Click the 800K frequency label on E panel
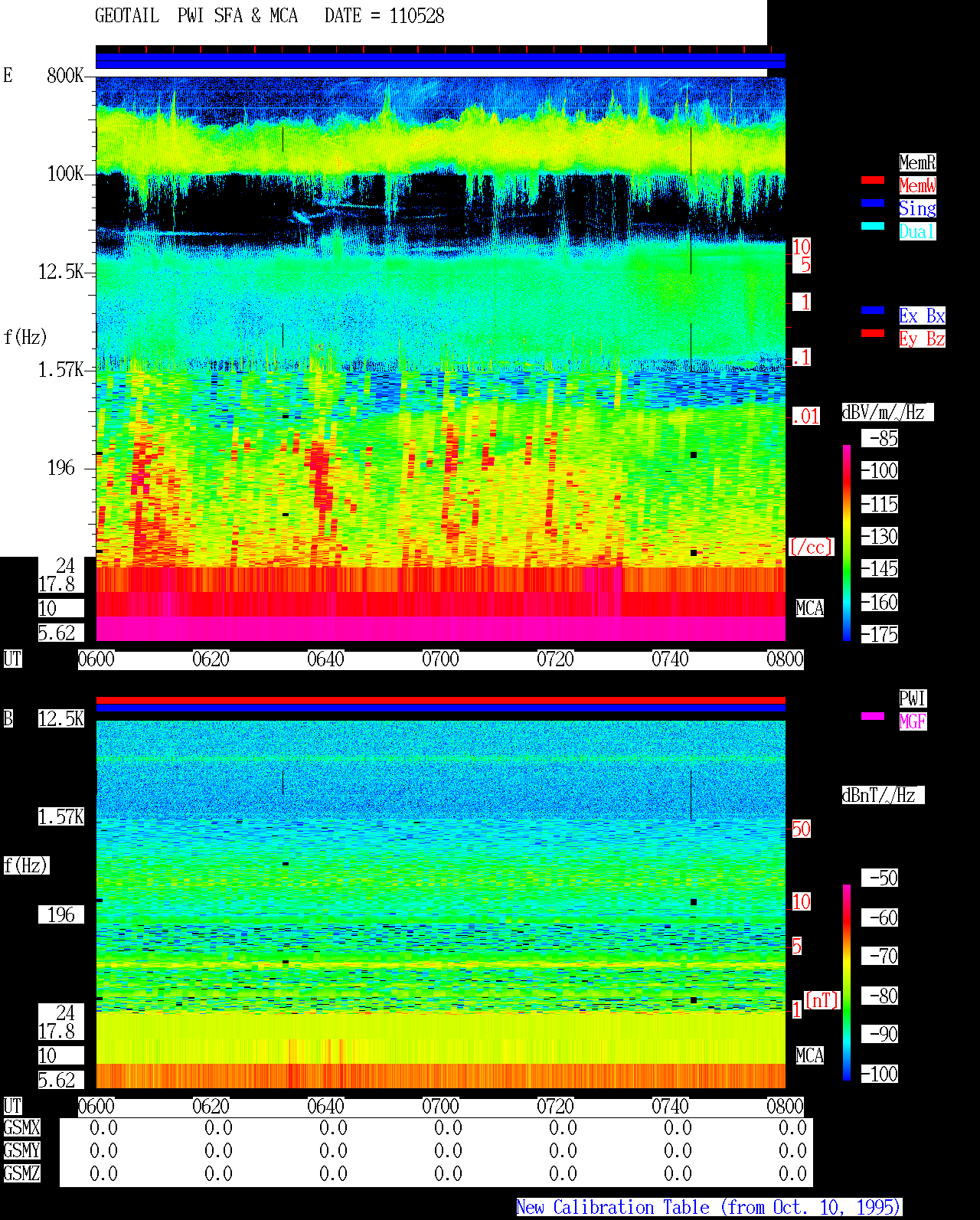 pos(65,76)
